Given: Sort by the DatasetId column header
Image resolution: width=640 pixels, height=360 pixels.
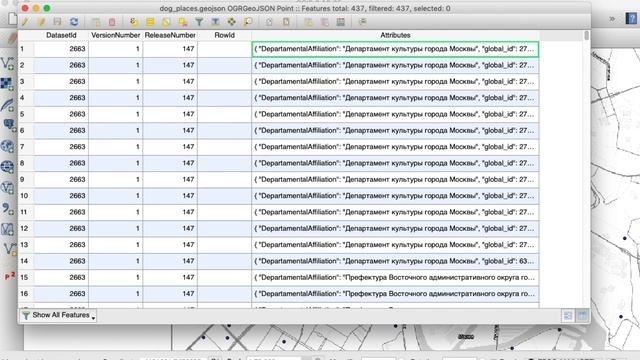Looking at the screenshot, I should pyautogui.click(x=61, y=36).
